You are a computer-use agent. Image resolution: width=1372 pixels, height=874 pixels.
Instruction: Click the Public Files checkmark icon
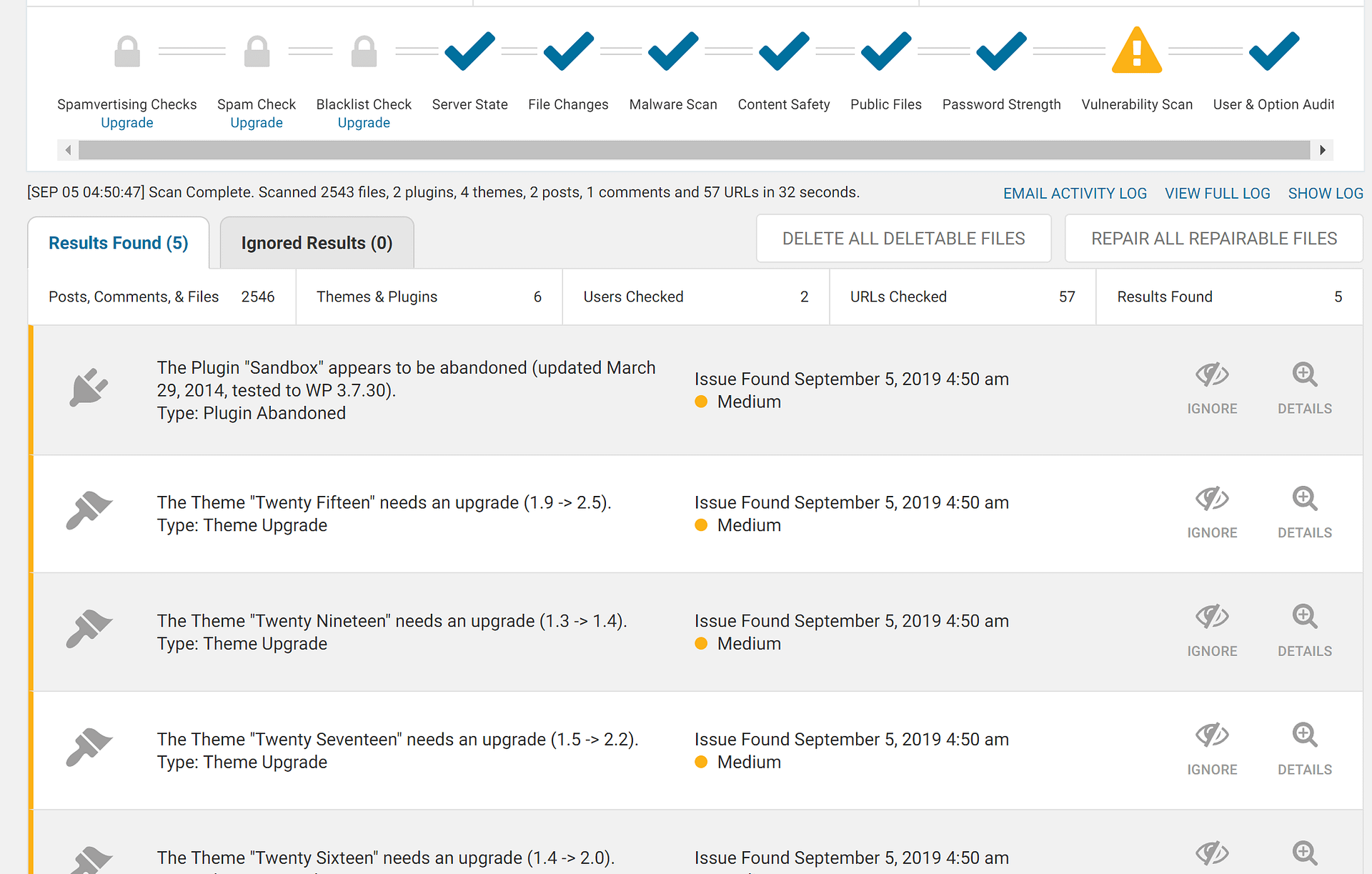point(886,51)
